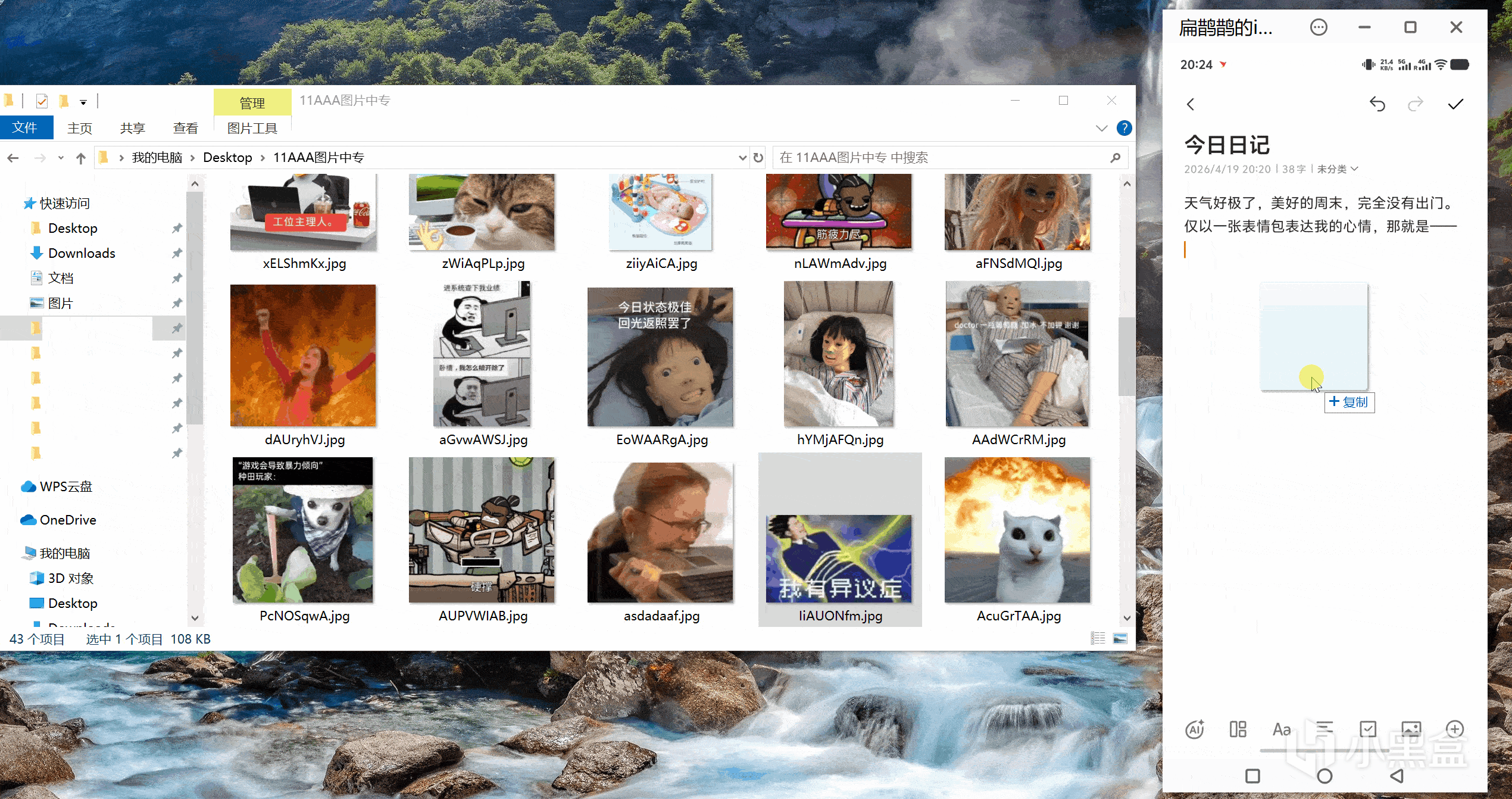Select the AcuGrTAA.jpg cat explosion thumbnail

[1017, 530]
